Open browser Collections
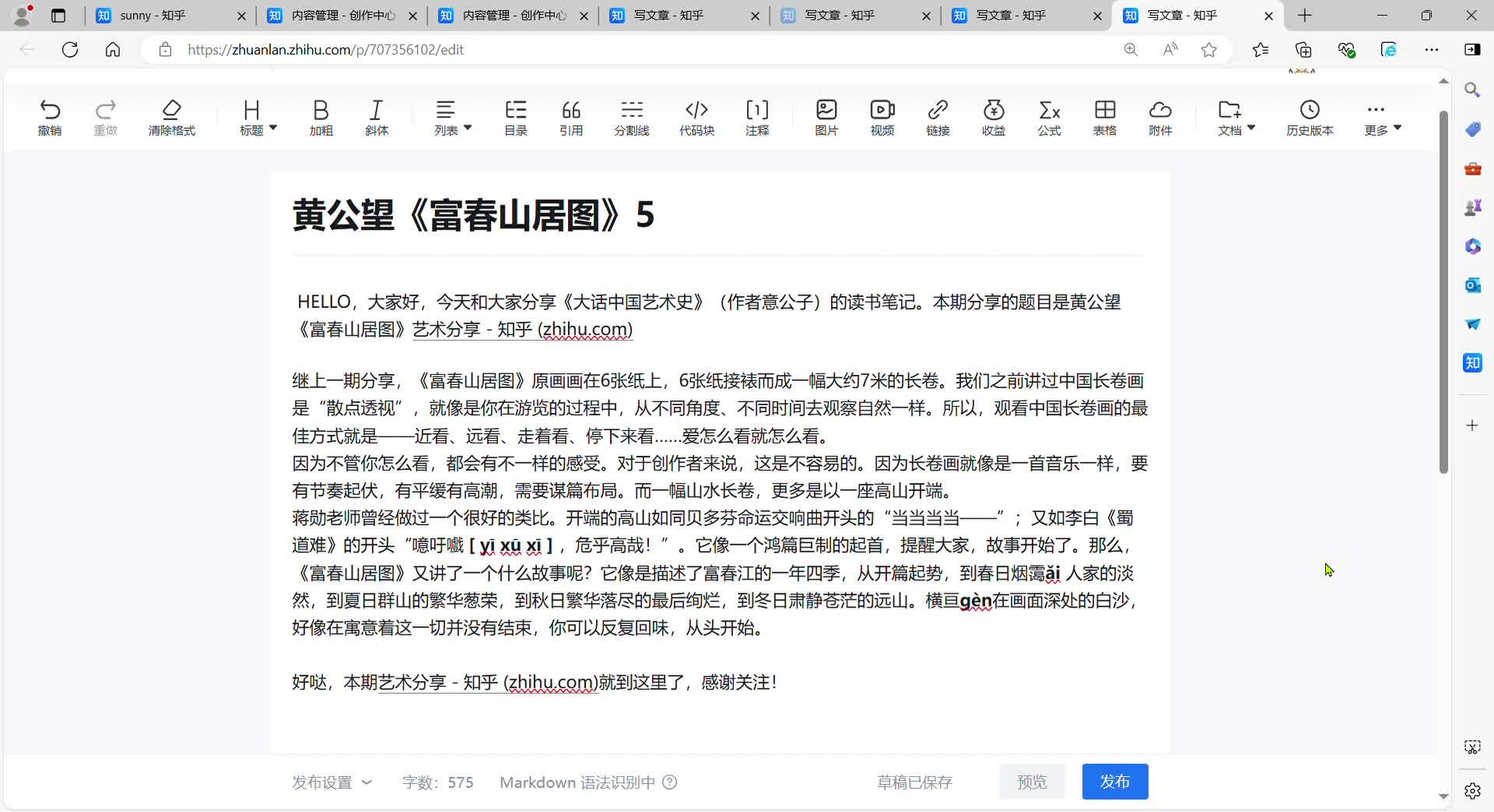Screen dimensions: 1494x812 point(1303,50)
